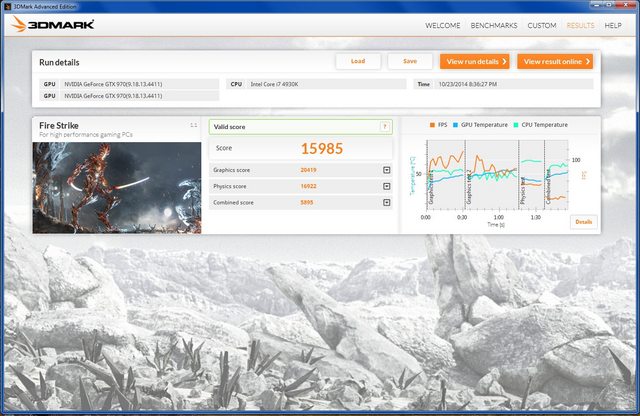Click the second GPU GeForce GTX 970 entry

[x=129, y=96]
